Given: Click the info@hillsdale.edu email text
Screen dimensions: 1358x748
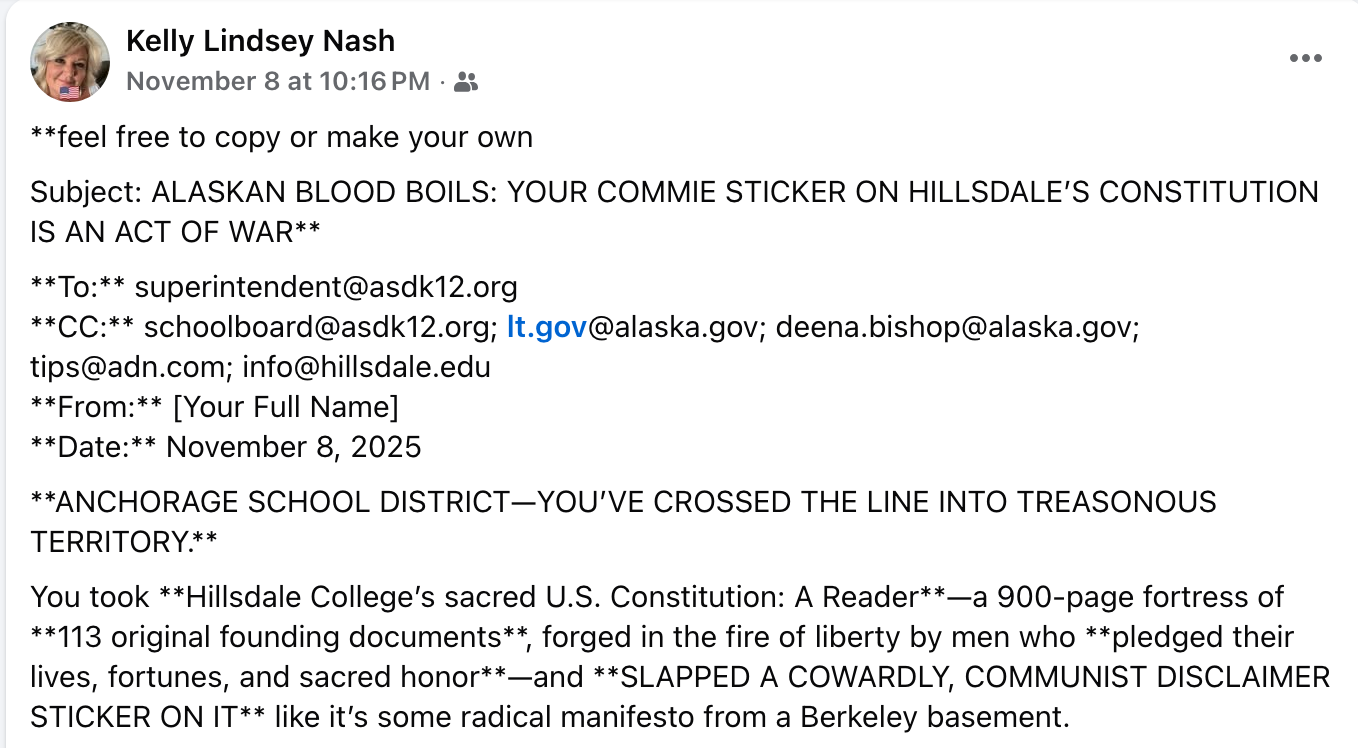Looking at the screenshot, I should pyautogui.click(x=366, y=367).
